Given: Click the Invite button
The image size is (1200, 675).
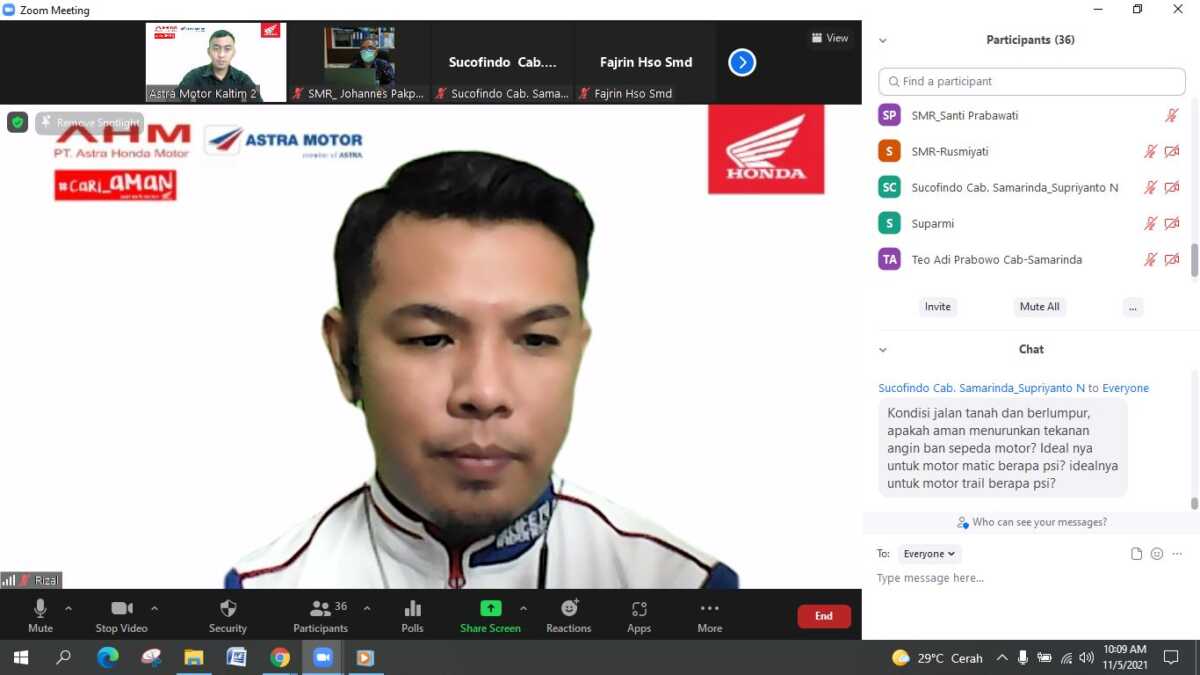Looking at the screenshot, I should point(937,307).
